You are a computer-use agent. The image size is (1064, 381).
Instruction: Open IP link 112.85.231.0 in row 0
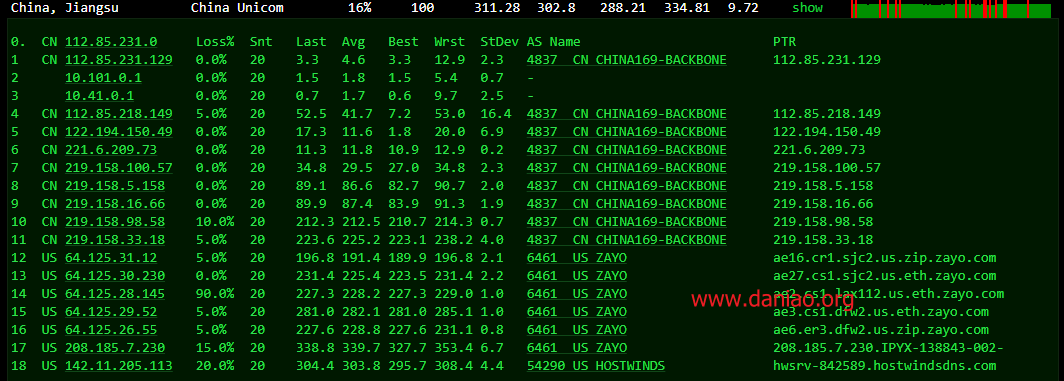click(111, 41)
